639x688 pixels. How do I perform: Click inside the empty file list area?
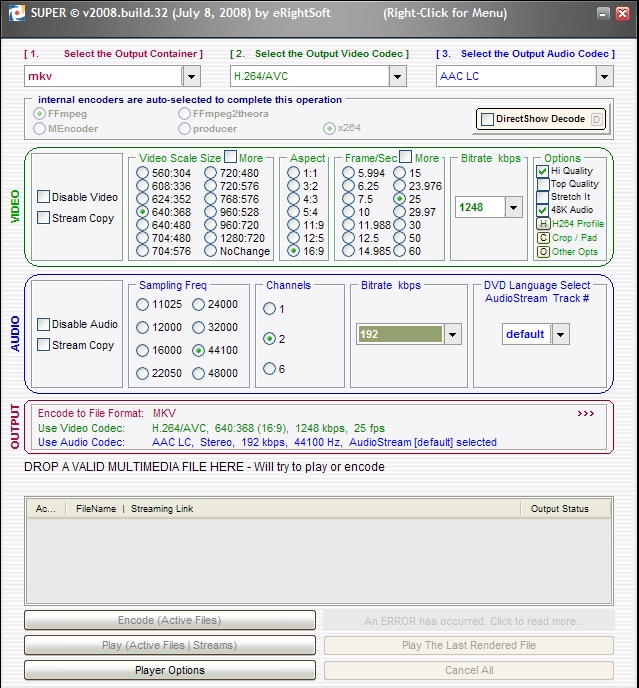(319, 561)
